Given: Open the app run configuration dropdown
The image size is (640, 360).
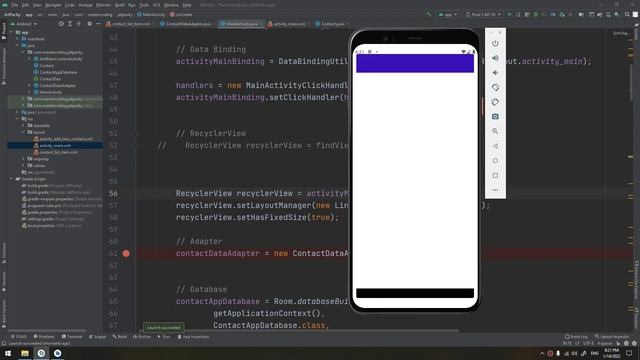Looking at the screenshot, I should point(448,14).
